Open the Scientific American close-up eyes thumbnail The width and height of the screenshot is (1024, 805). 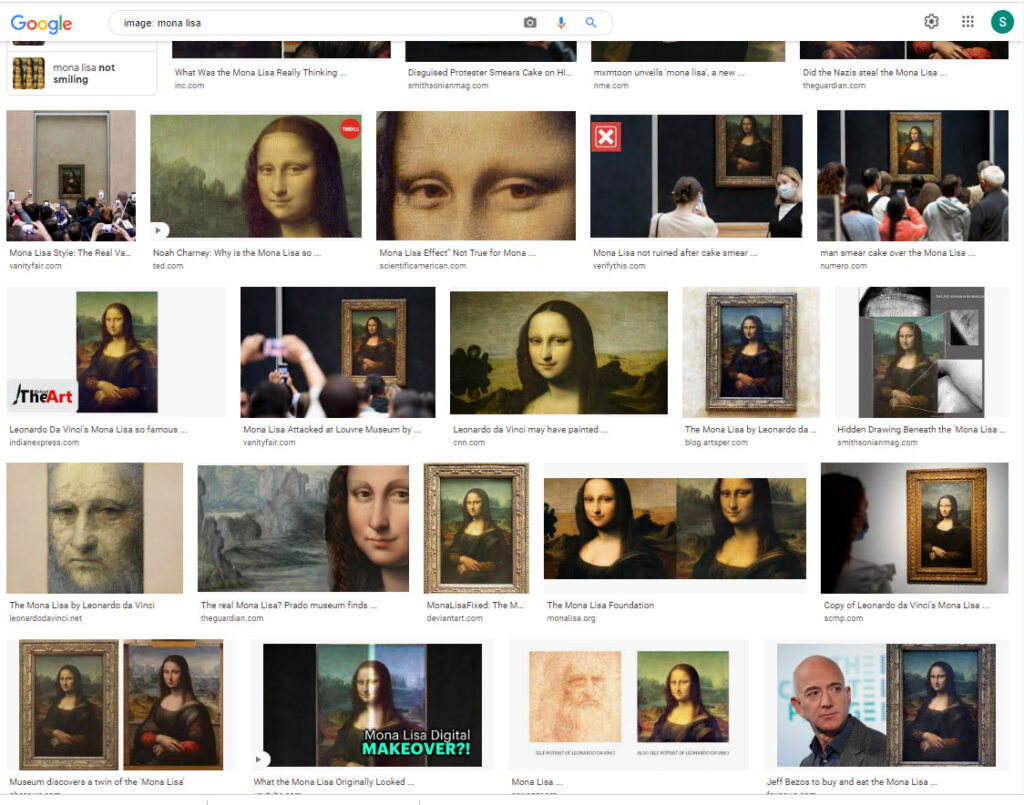tap(475, 176)
